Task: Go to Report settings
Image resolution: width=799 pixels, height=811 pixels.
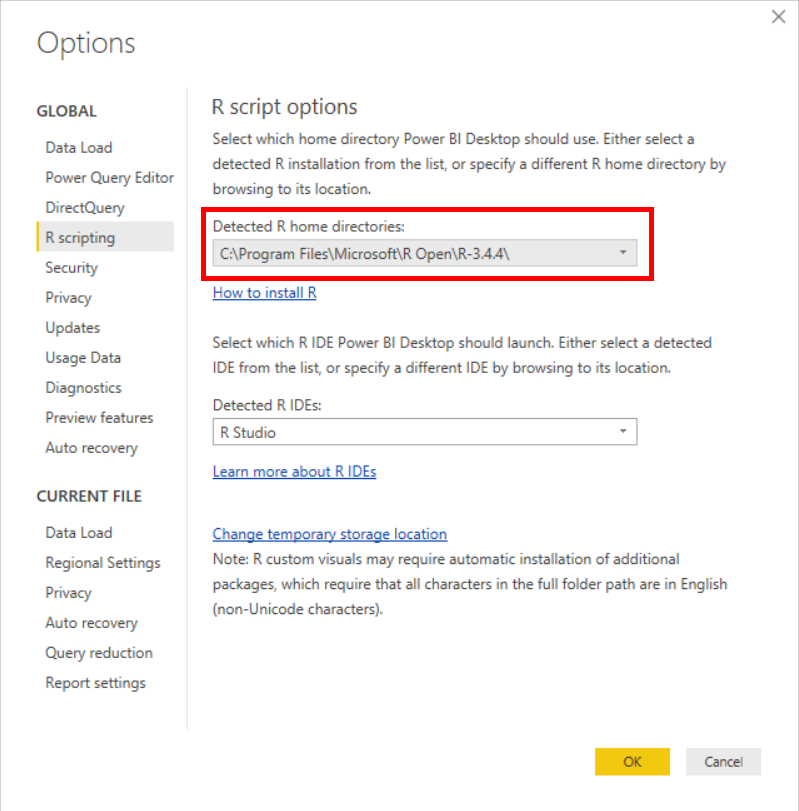Action: (95, 682)
